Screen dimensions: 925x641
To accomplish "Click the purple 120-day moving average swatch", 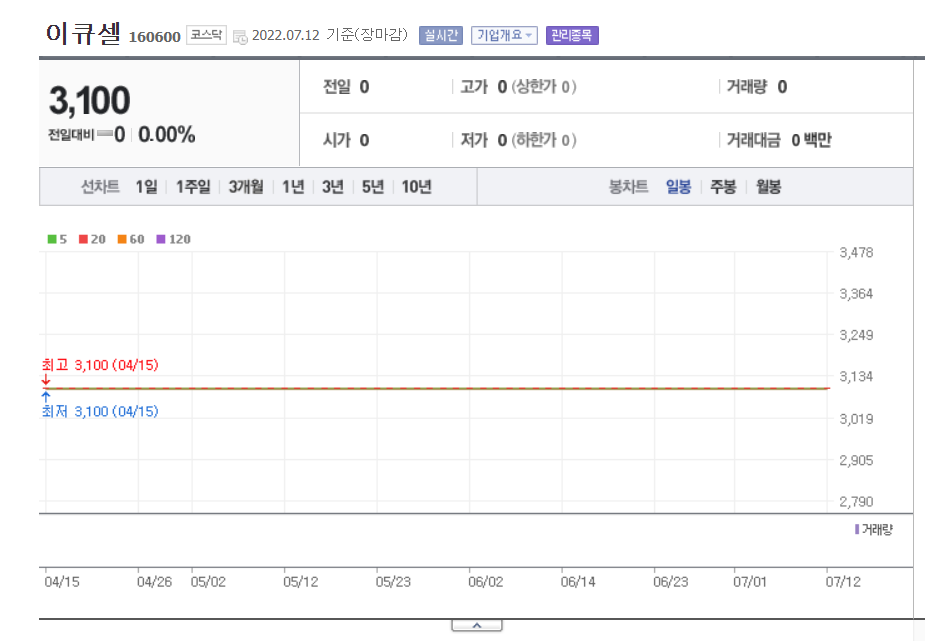I will [160, 239].
